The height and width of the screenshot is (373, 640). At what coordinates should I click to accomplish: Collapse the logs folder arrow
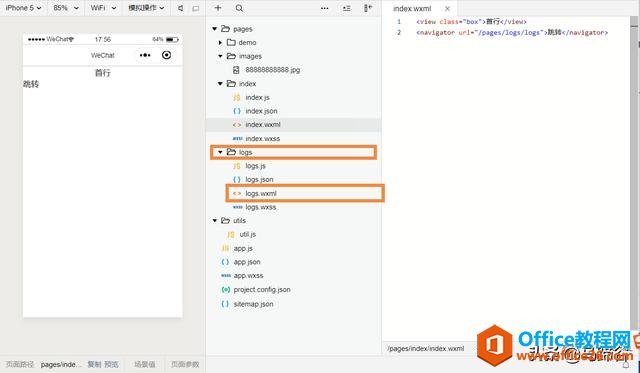pyautogui.click(x=220, y=152)
